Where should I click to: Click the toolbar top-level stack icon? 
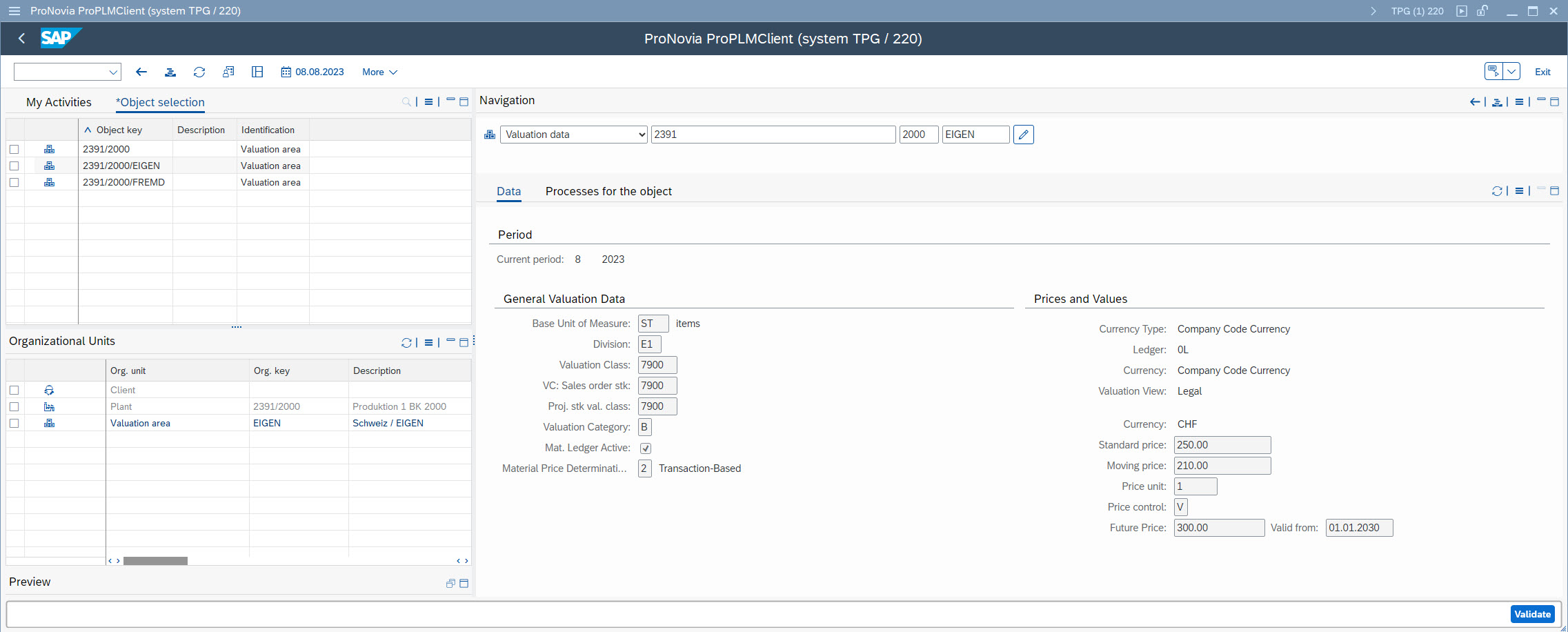tap(170, 72)
